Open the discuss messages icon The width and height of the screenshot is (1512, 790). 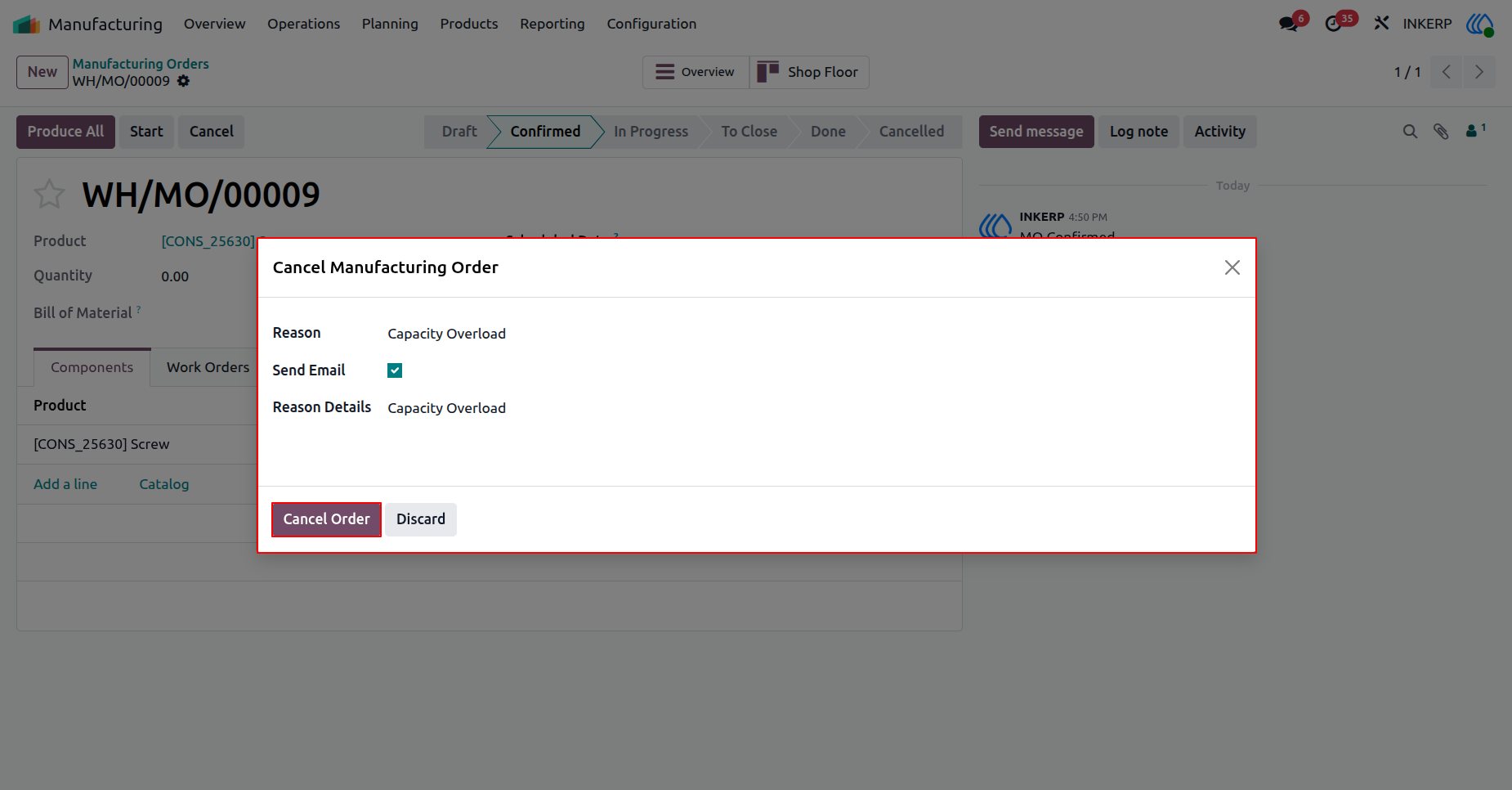coord(1289,24)
